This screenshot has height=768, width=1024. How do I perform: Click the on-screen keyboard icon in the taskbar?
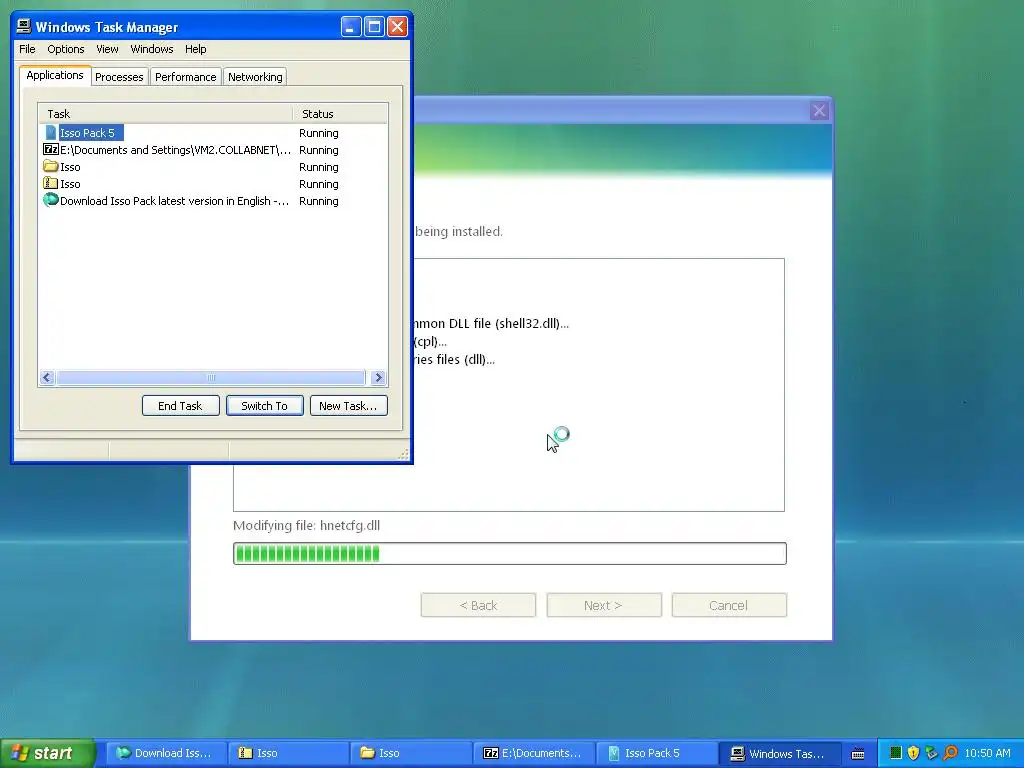click(x=858, y=754)
